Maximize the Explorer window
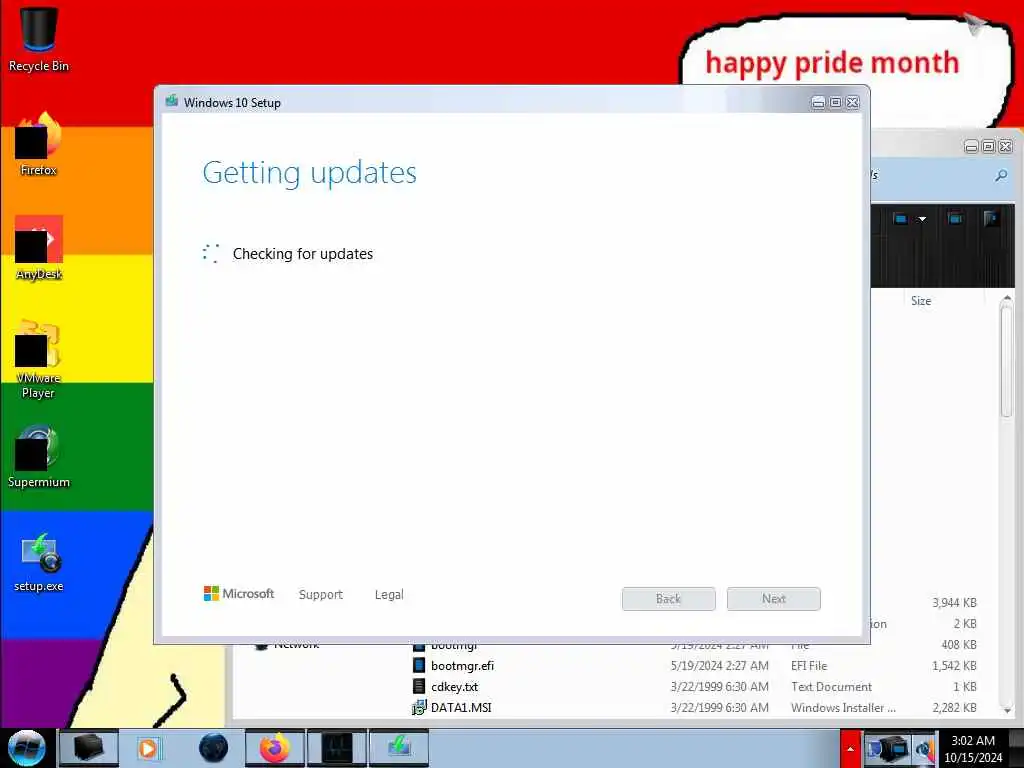Viewport: 1024px width, 768px height. tap(988, 147)
